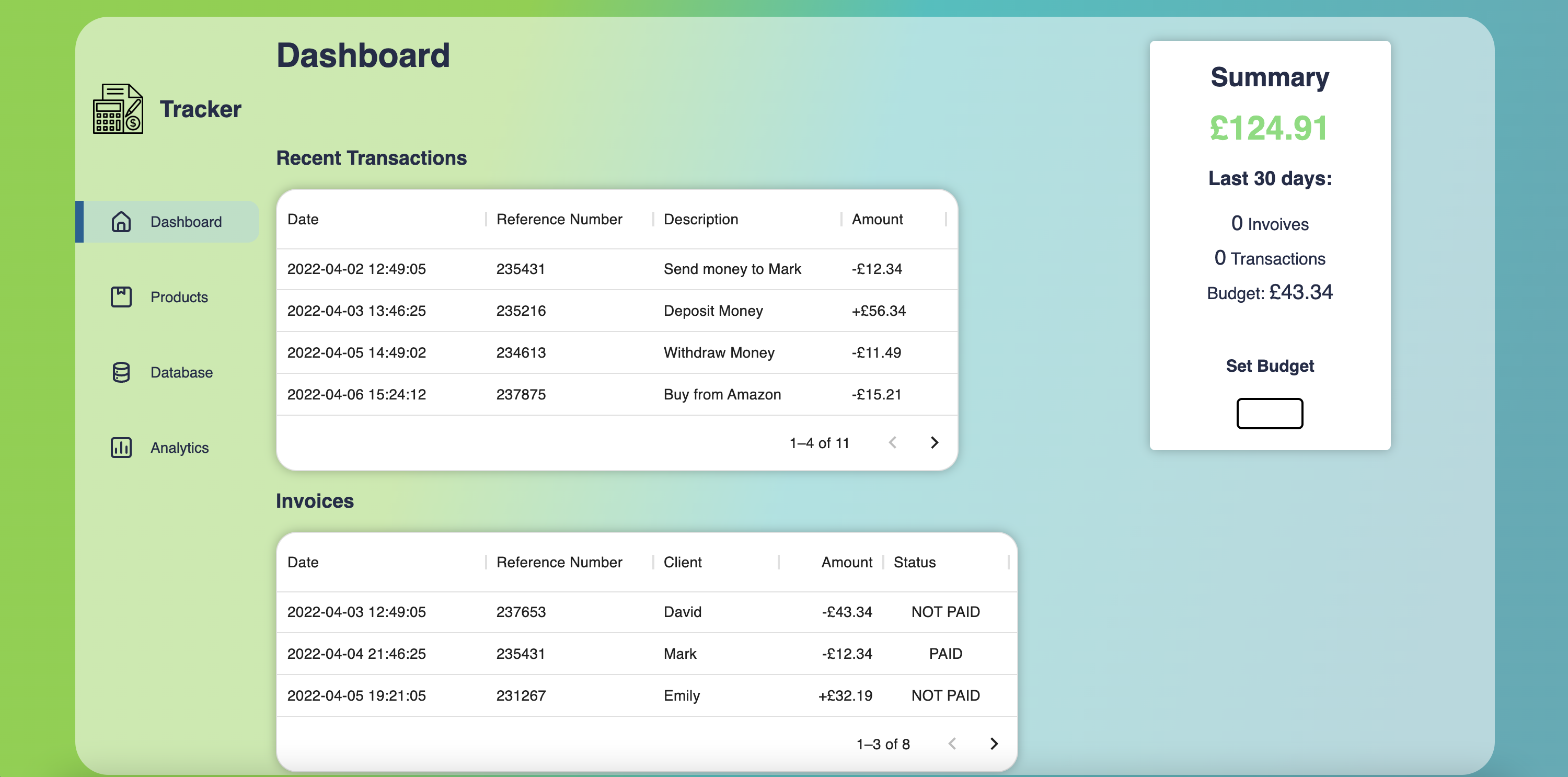Image resolution: width=1568 pixels, height=777 pixels.
Task: Go to next page of Invoices
Action: pyautogui.click(x=994, y=744)
